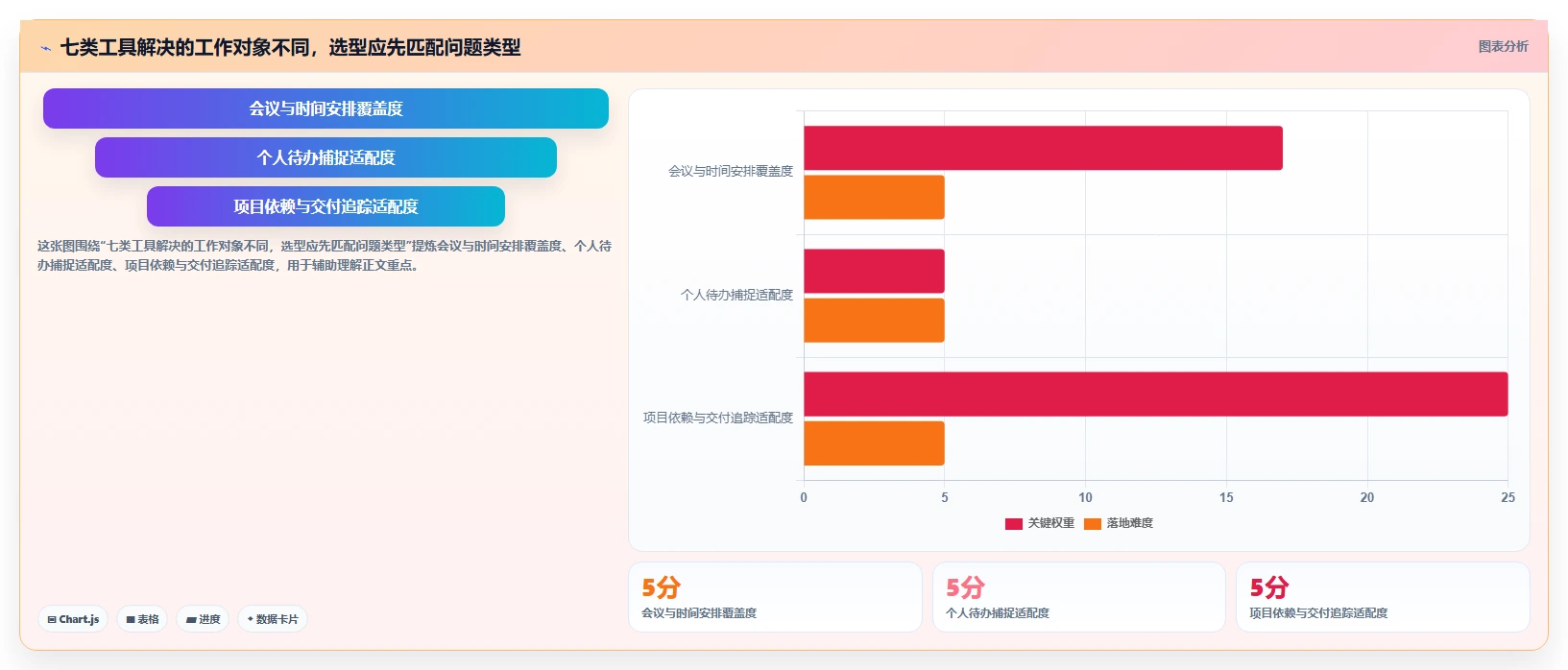Click the red 关键权重 bar for 个人待办捕捉适配度
Viewport: 1568px width, 670px height.
(874, 271)
